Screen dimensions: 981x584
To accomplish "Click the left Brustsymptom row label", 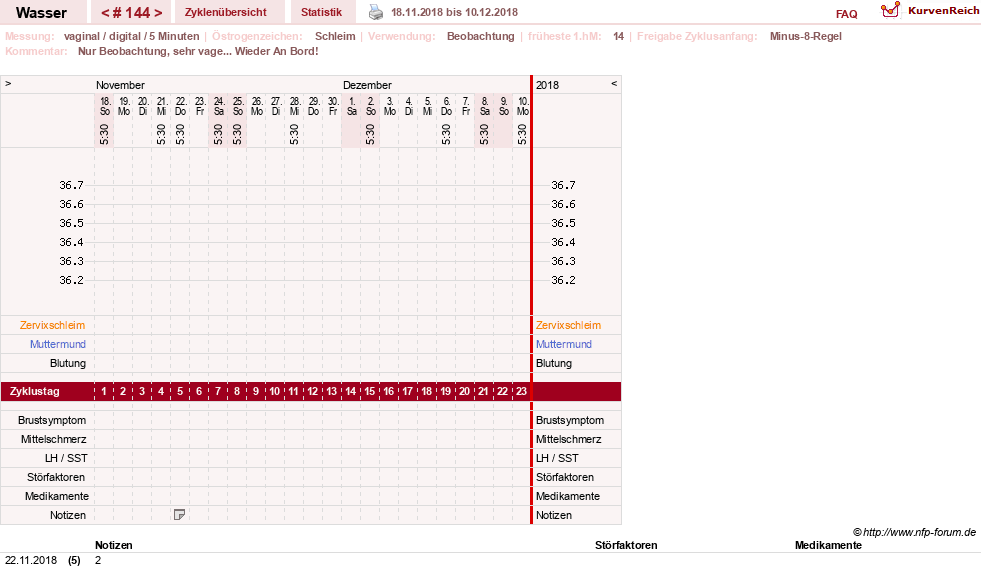I will 52,420.
